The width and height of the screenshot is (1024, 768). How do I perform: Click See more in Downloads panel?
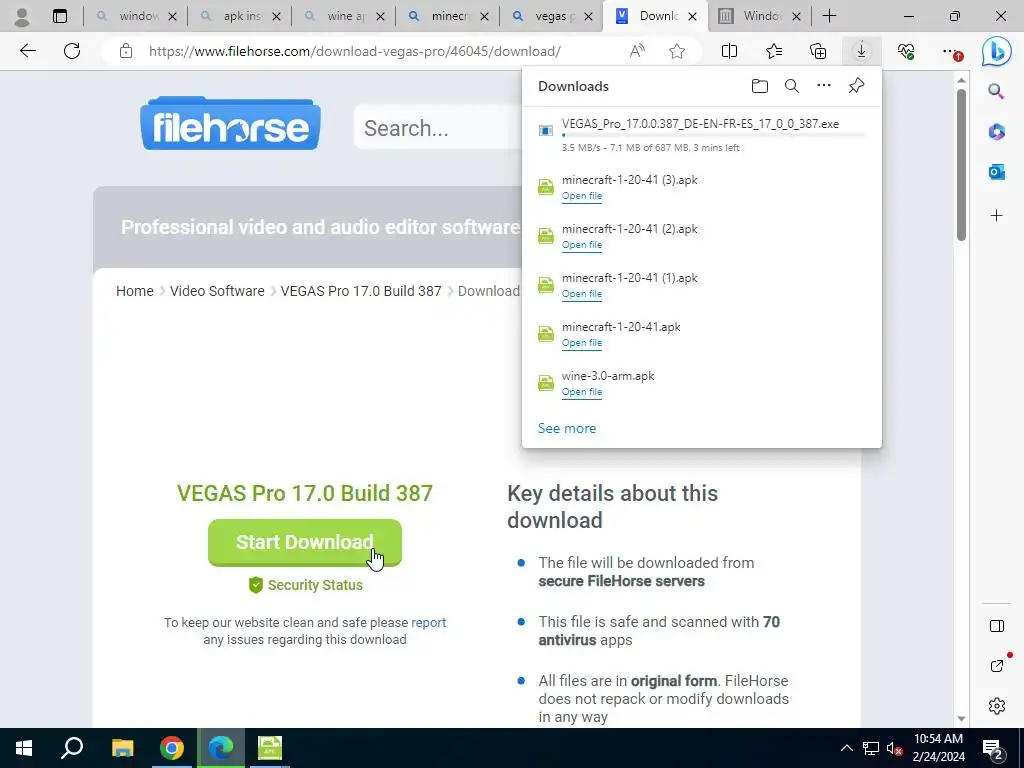click(567, 428)
